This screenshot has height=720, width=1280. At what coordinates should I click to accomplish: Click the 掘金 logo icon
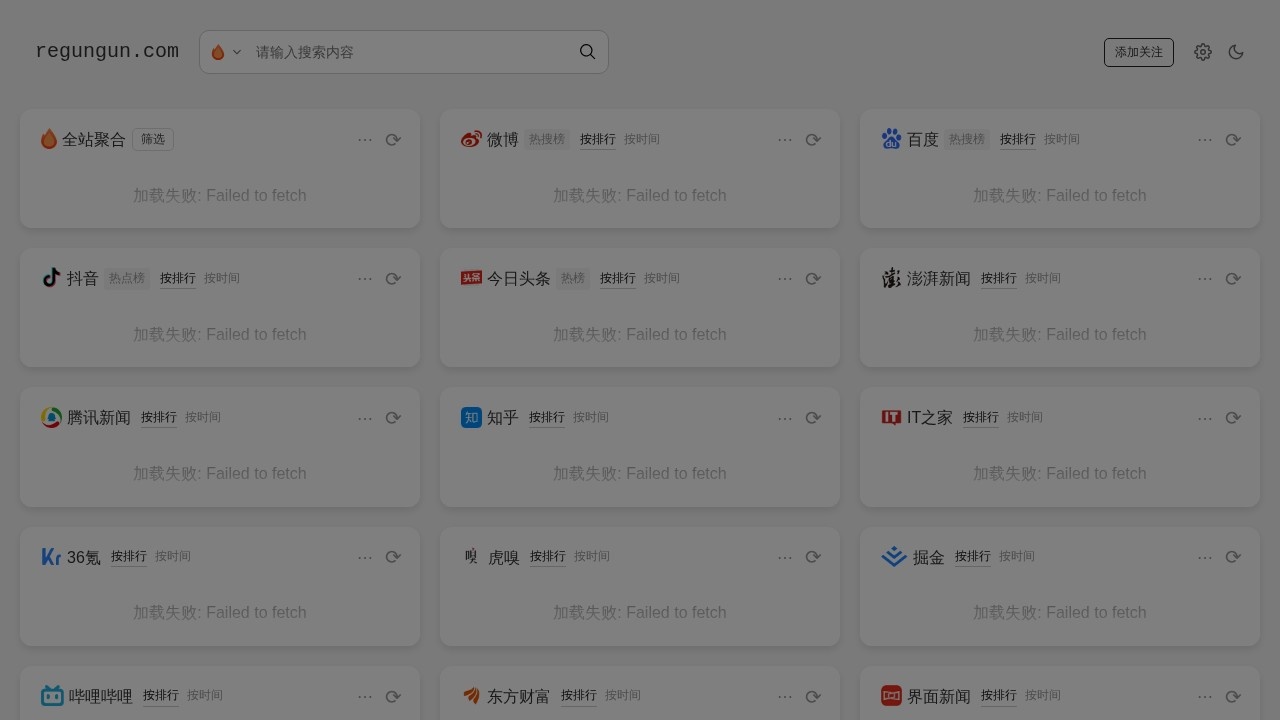pos(894,556)
